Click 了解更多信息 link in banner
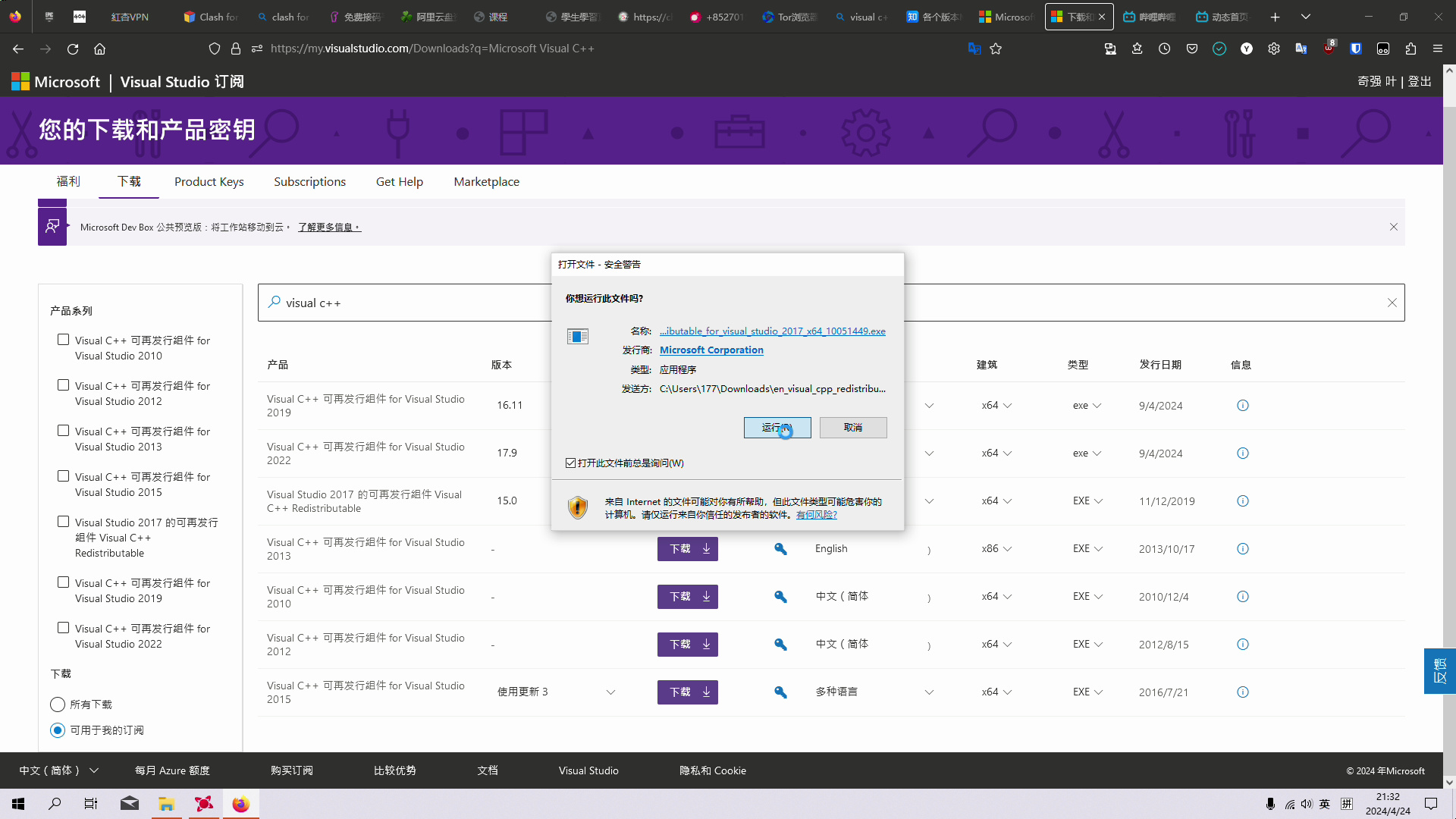The height and width of the screenshot is (819, 1456). pos(330,227)
